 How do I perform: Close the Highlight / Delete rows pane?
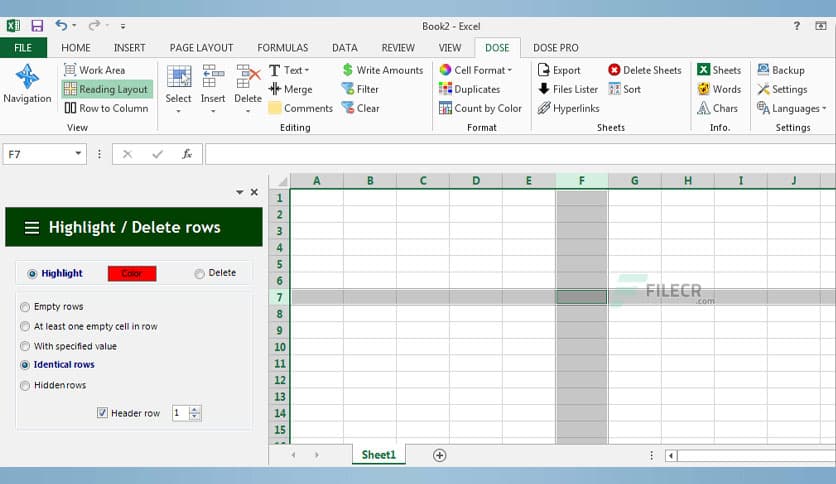(x=254, y=192)
